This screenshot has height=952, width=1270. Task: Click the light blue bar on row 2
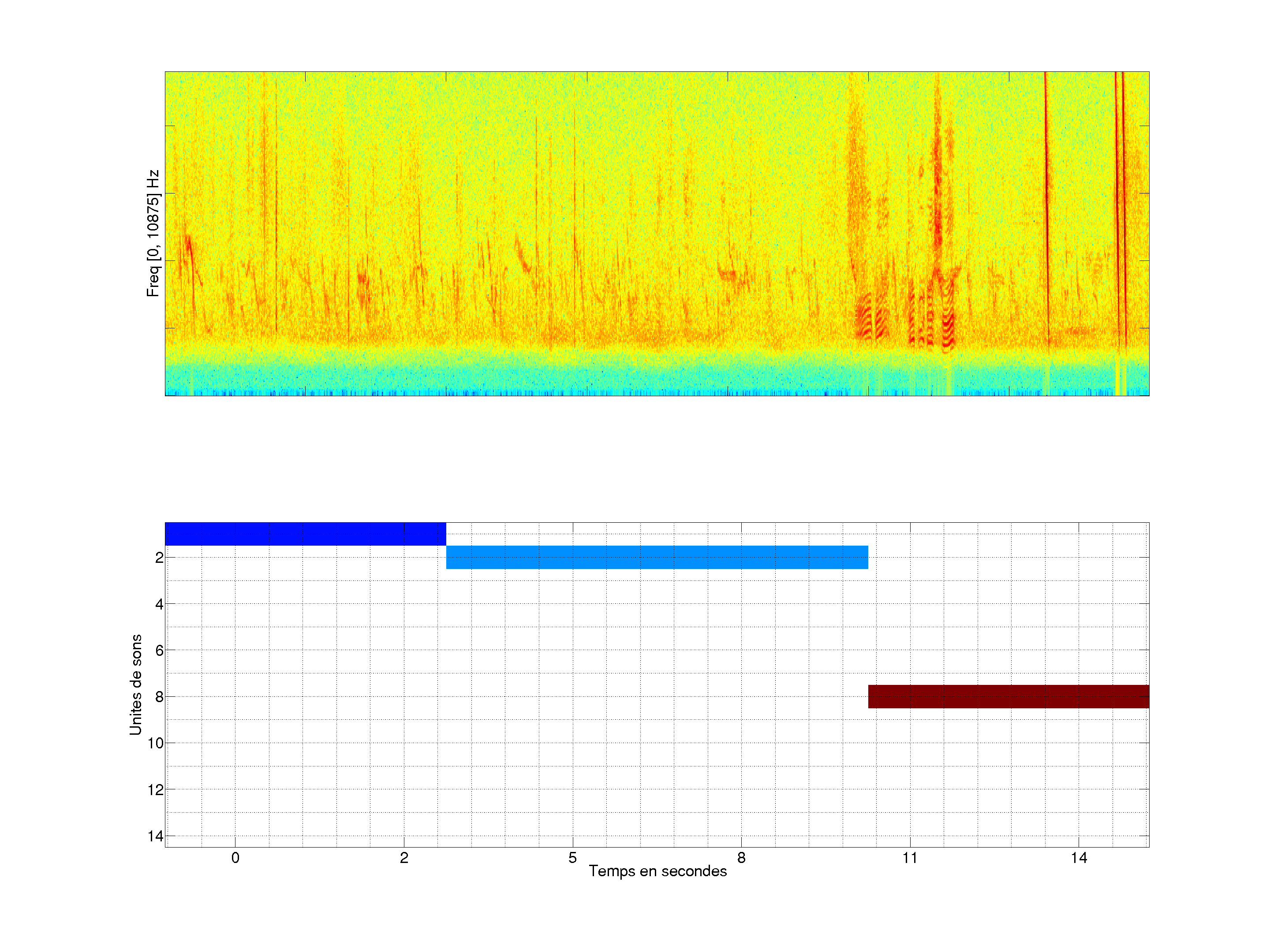[x=657, y=557]
